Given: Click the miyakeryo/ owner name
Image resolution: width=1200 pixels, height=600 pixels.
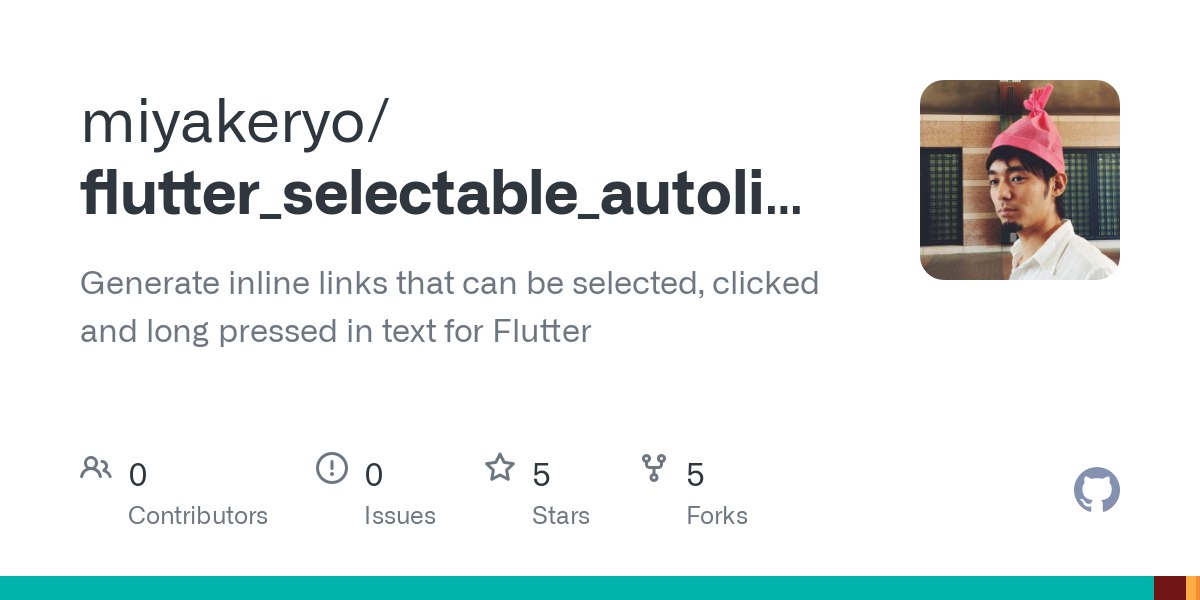Looking at the screenshot, I should (234, 124).
